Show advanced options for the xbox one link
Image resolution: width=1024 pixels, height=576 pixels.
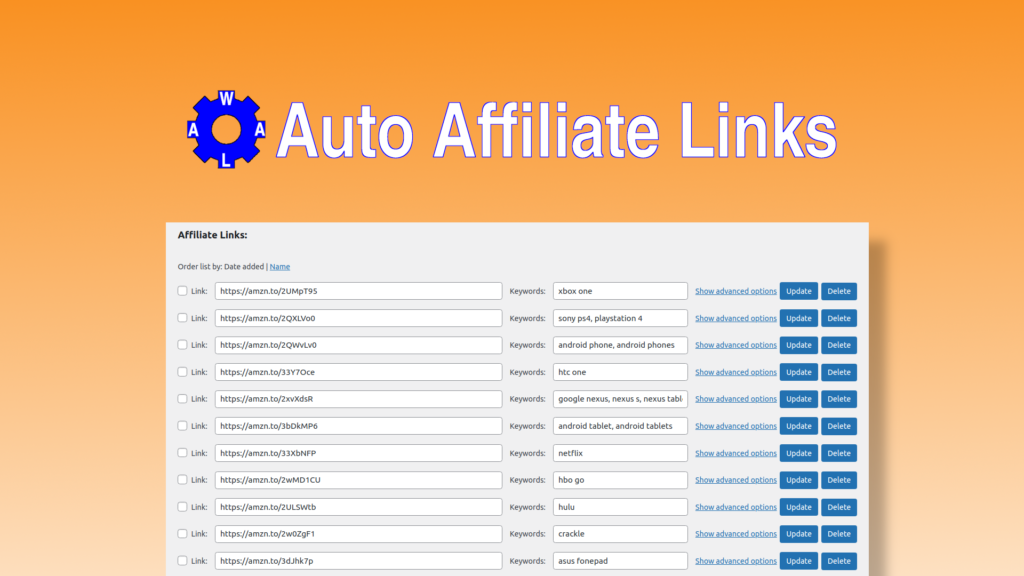735,291
